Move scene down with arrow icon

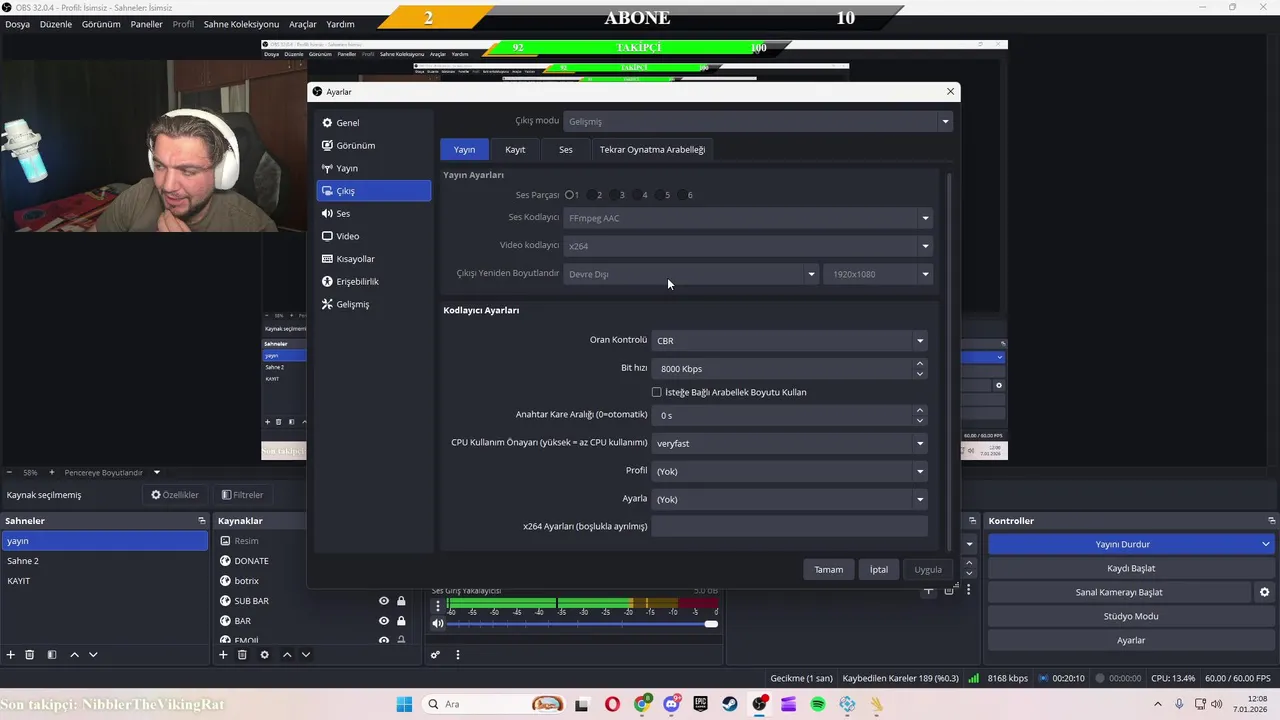[x=93, y=655]
